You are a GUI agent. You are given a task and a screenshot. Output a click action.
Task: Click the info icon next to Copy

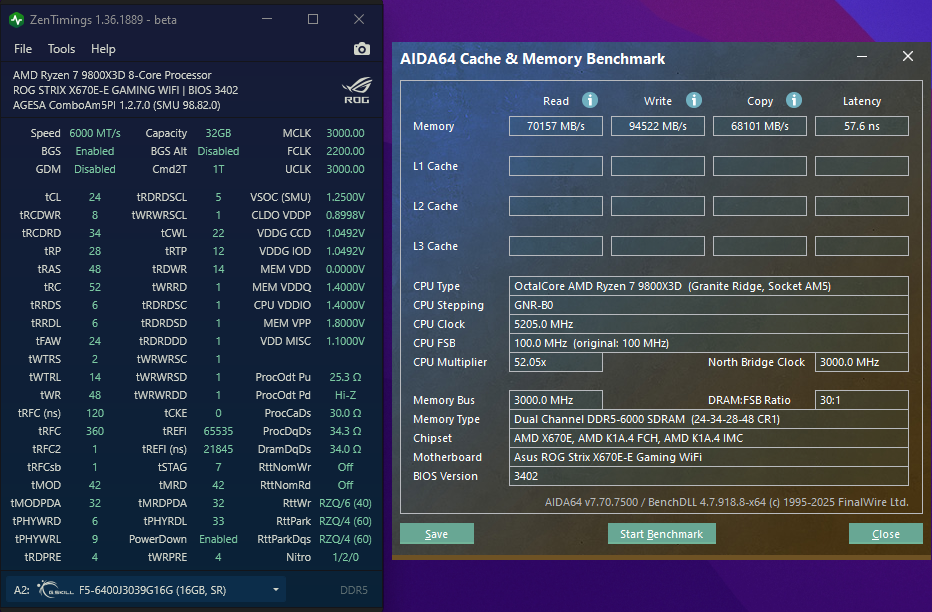pos(794,100)
